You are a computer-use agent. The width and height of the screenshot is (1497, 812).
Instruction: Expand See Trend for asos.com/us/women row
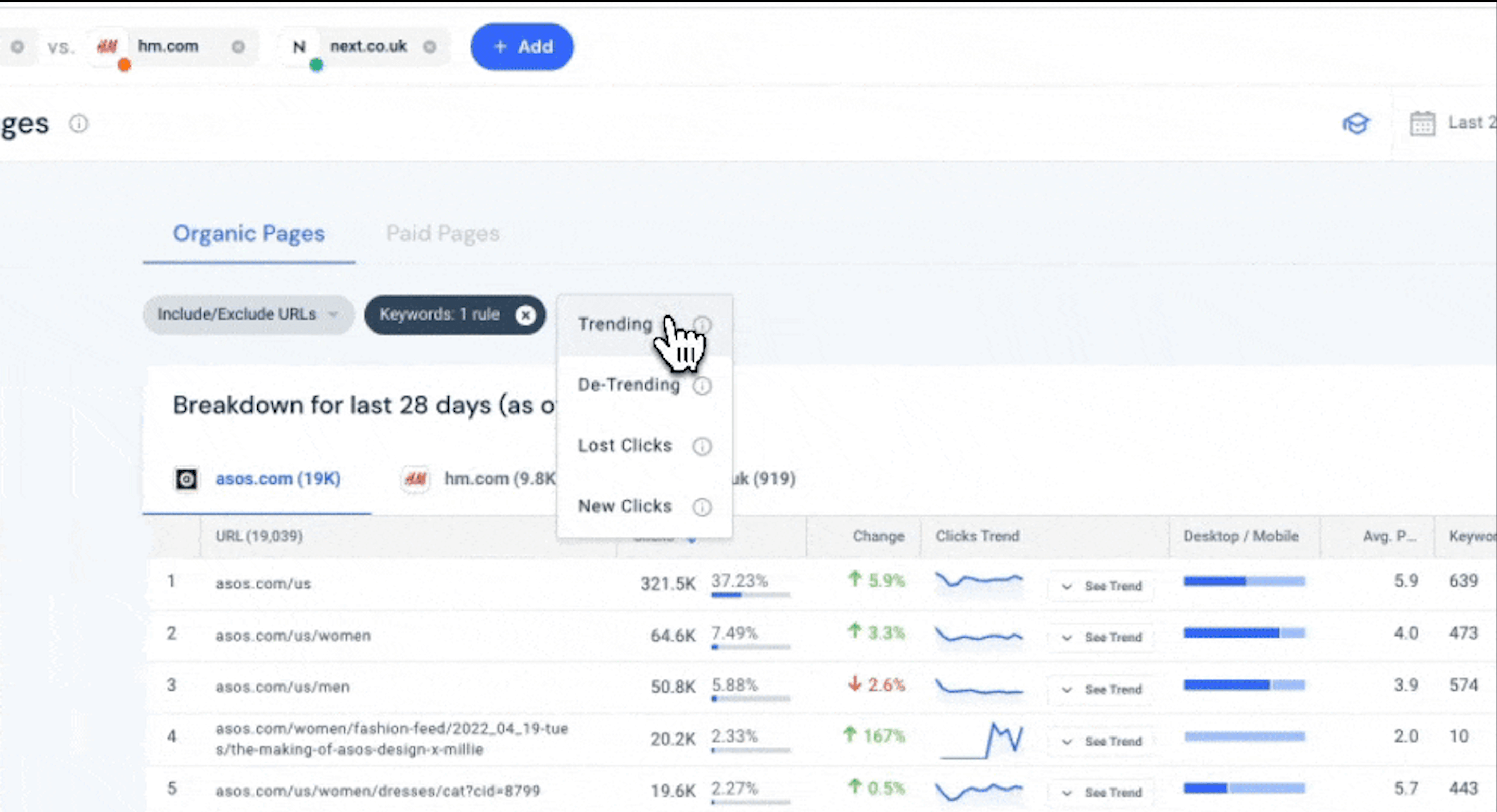pos(1102,637)
